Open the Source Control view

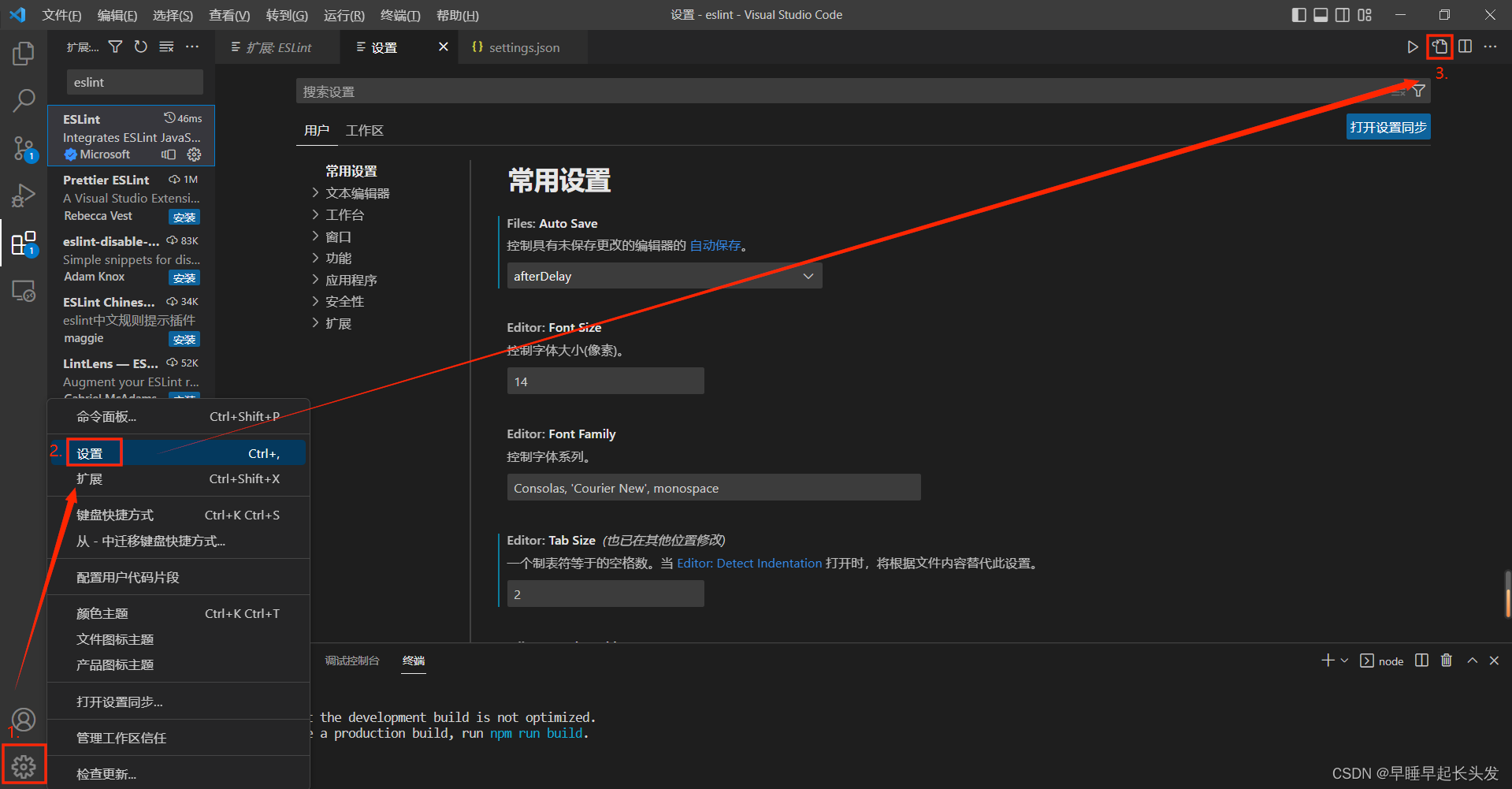click(x=24, y=147)
